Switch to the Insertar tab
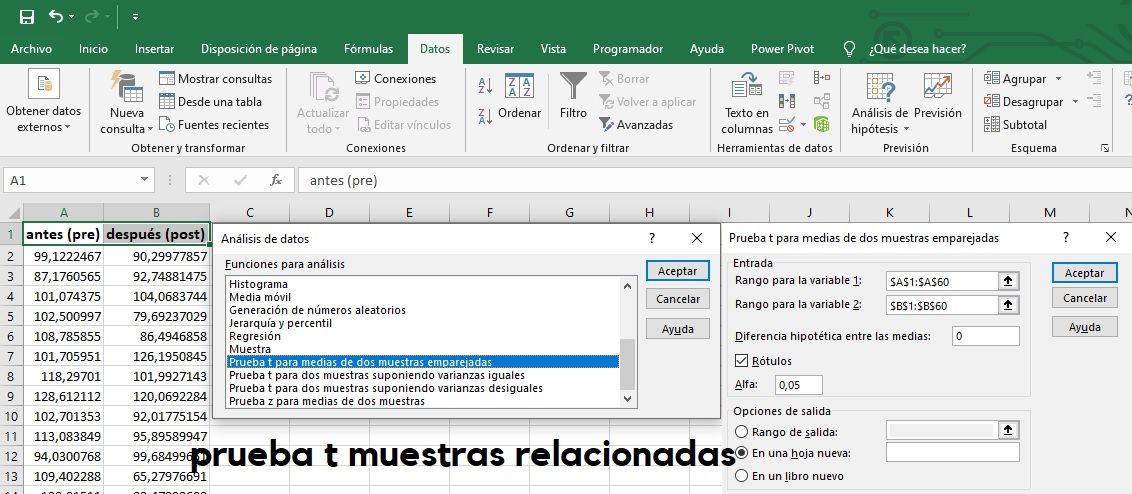Image resolution: width=1132 pixels, height=494 pixels. click(154, 49)
